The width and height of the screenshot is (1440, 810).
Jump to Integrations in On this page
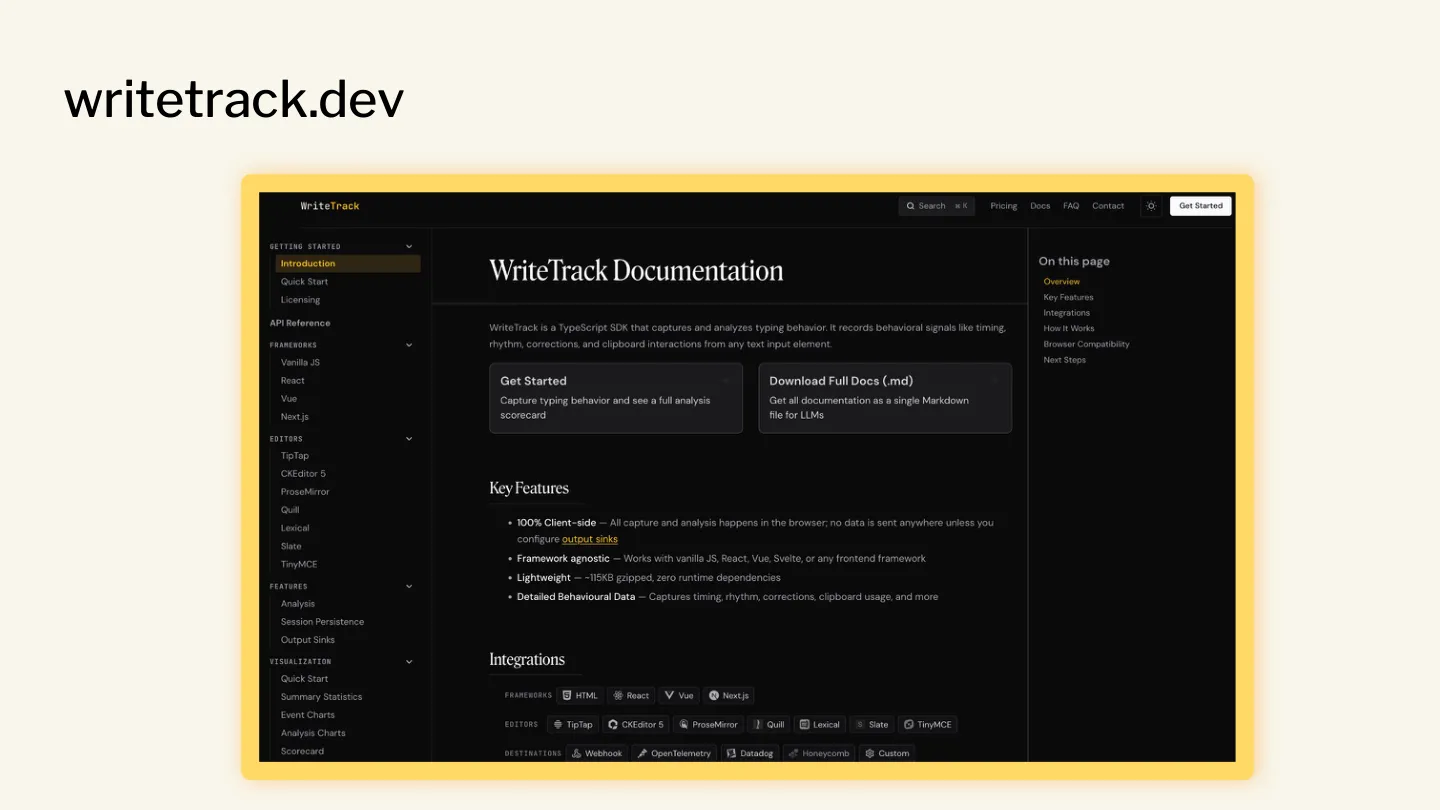tap(1066, 313)
